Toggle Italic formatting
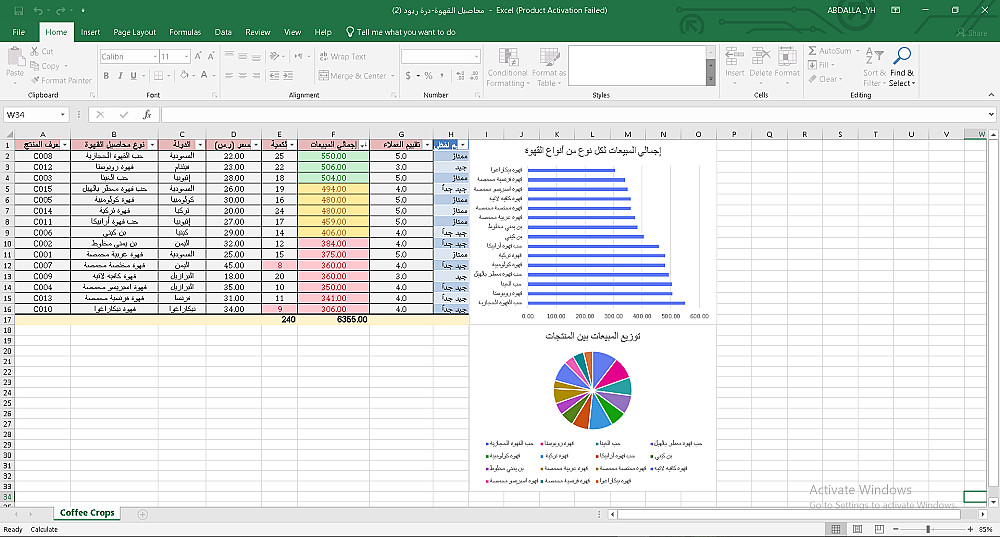 [x=119, y=75]
